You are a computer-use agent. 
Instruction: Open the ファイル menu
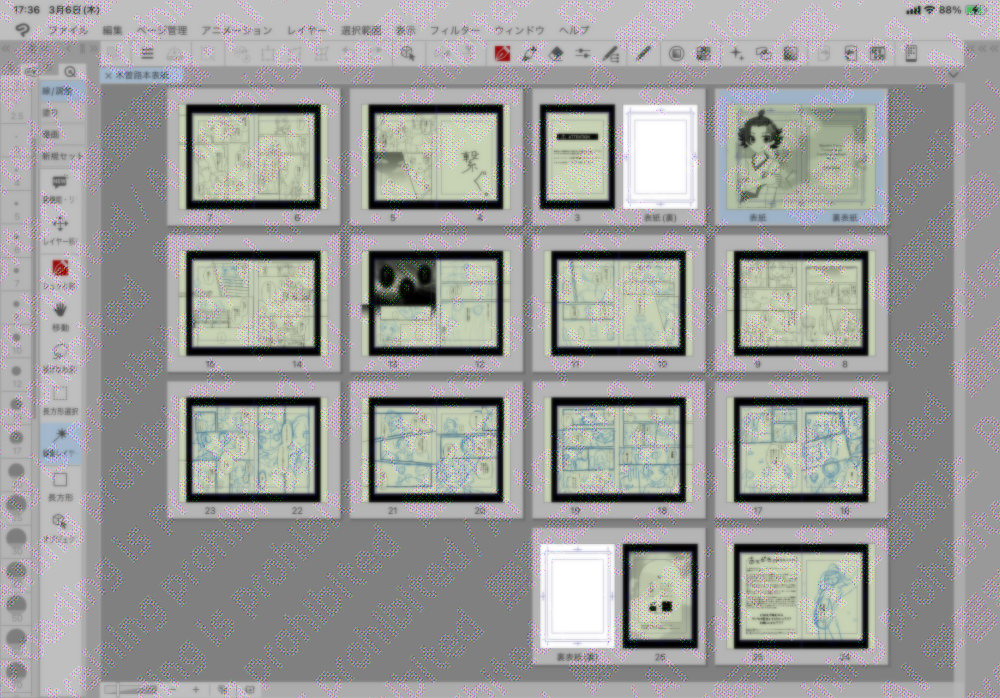[68, 30]
